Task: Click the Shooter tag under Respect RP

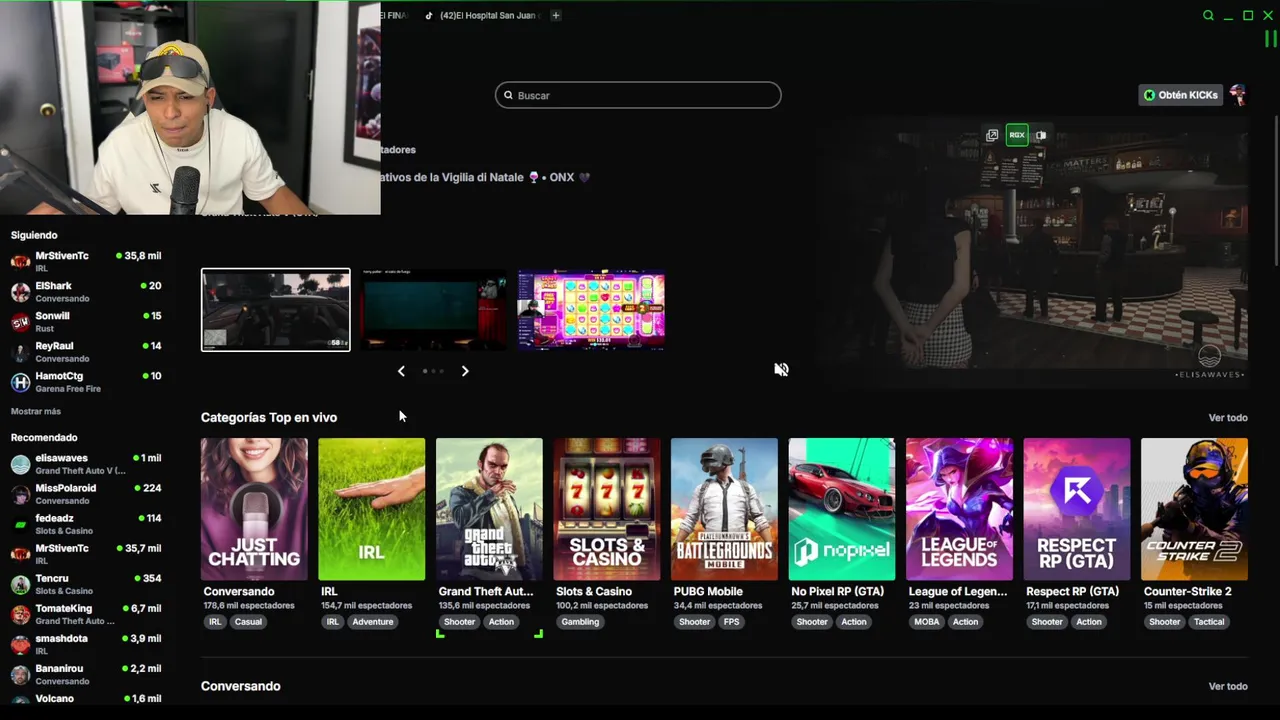Action: (1047, 622)
